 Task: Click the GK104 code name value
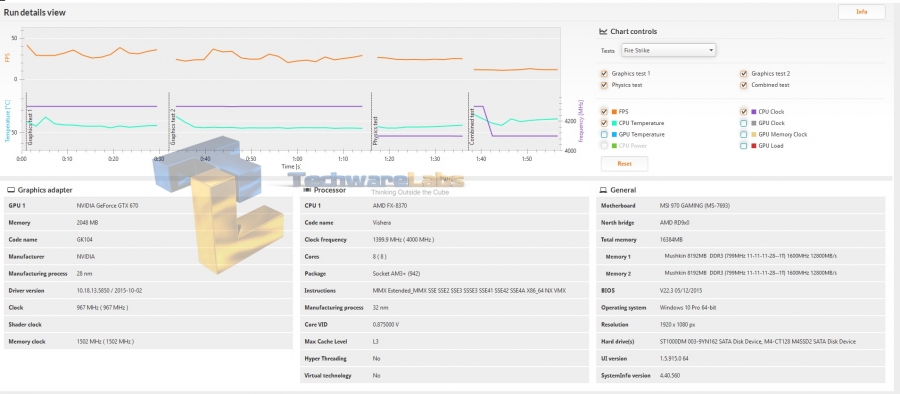coord(84,240)
